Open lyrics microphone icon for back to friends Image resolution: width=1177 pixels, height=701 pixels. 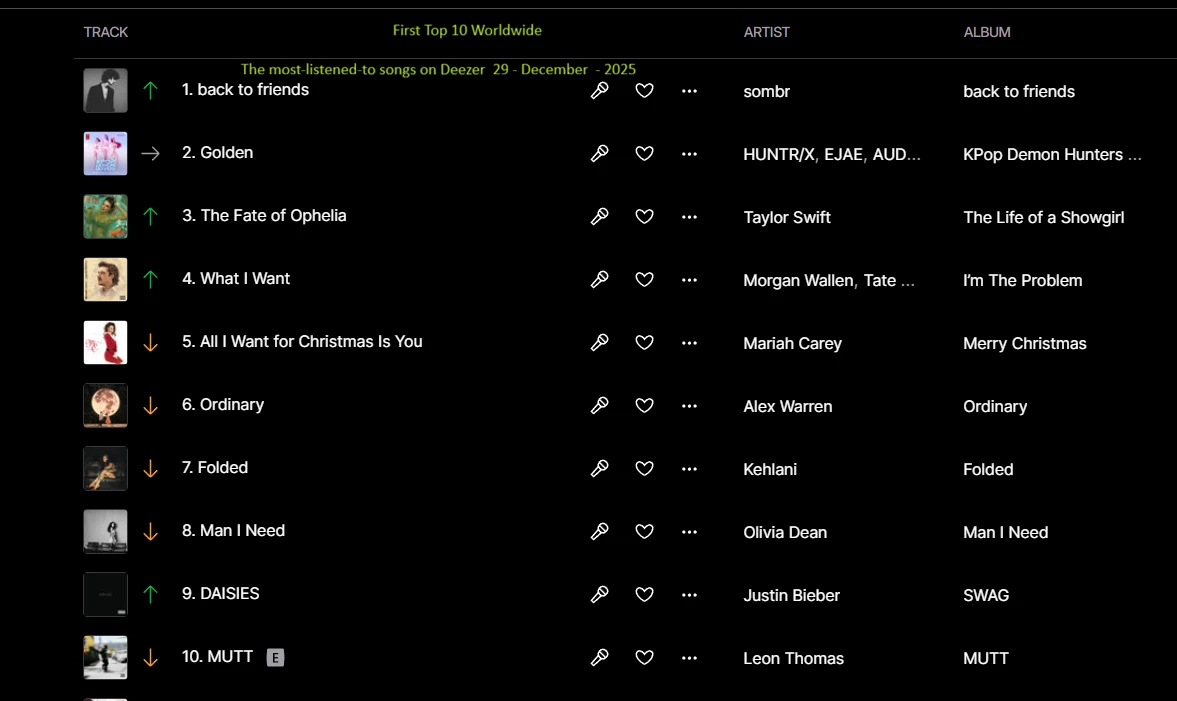600,91
